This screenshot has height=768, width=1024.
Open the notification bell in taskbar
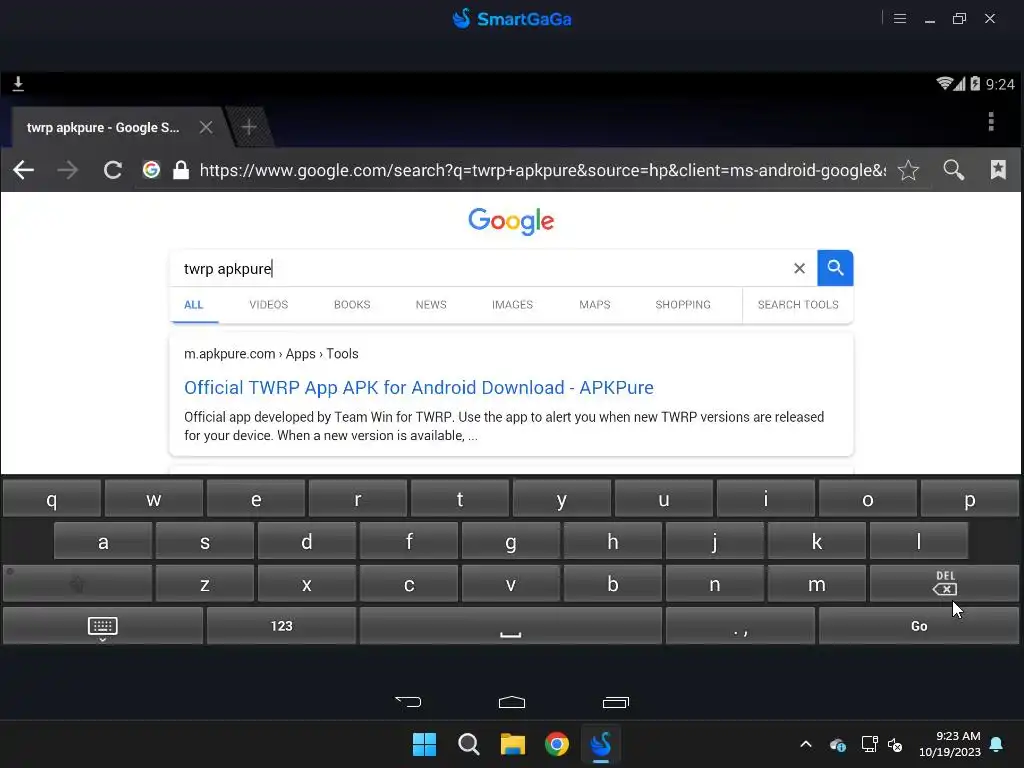click(x=996, y=744)
